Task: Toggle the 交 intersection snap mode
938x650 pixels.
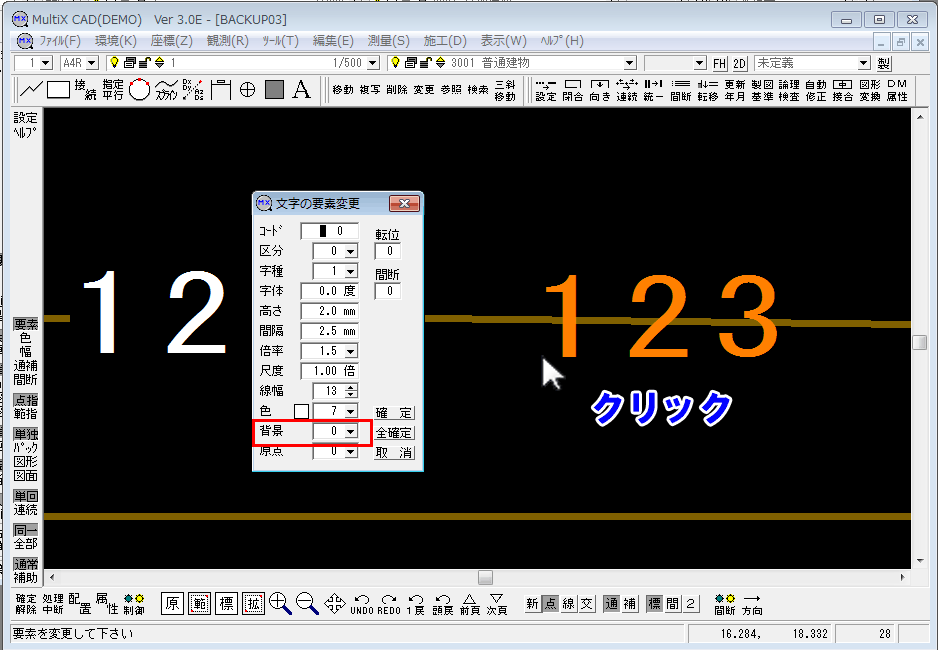Action: [x=587, y=604]
